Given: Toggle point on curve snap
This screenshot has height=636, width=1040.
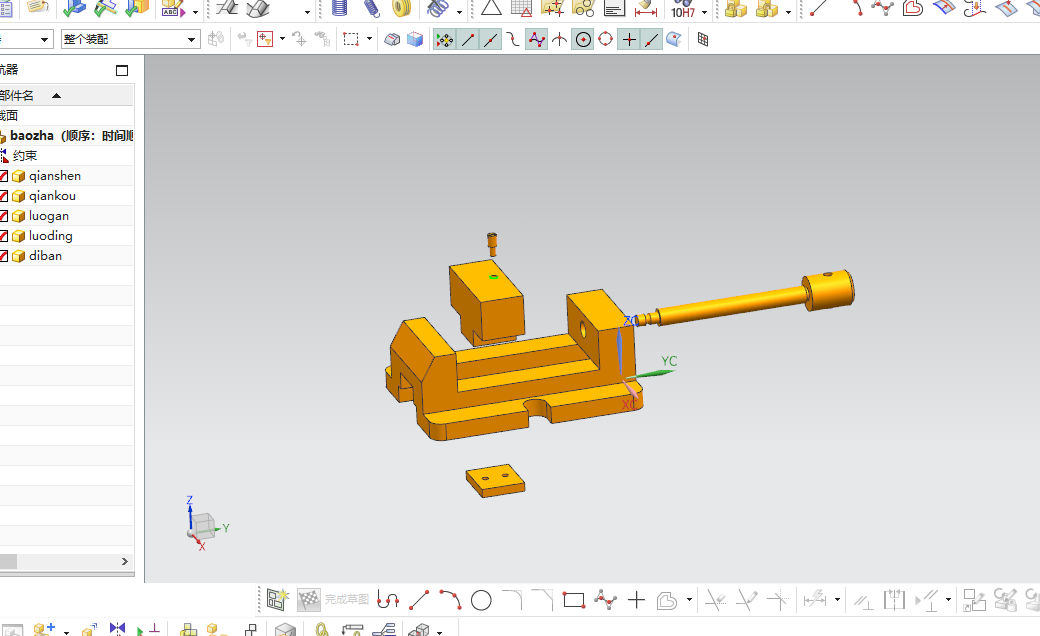Looking at the screenshot, I should pyautogui.click(x=652, y=40).
